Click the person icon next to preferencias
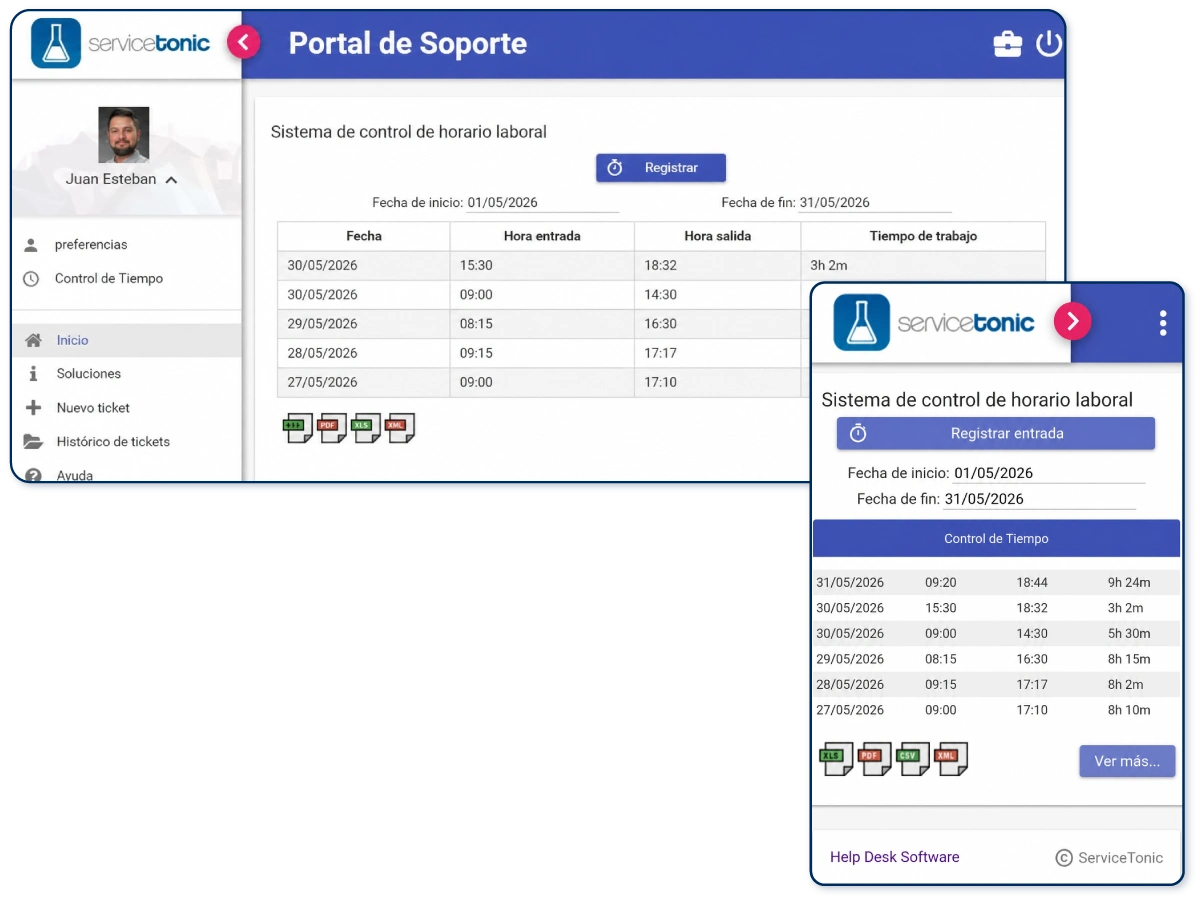Viewport: 1200px width, 899px height. (32, 245)
